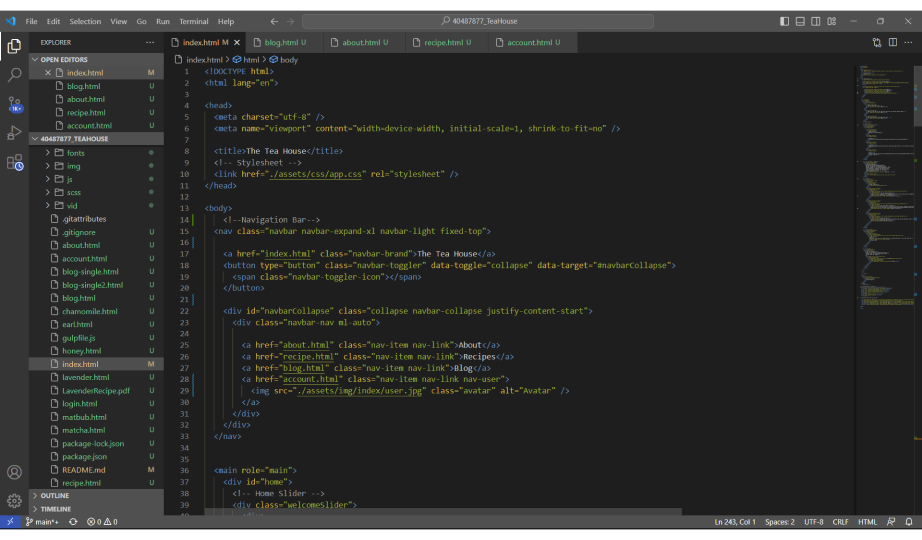Screen dimensions: 922x540
Task: Open notifications bell in status bar
Action: (909, 522)
